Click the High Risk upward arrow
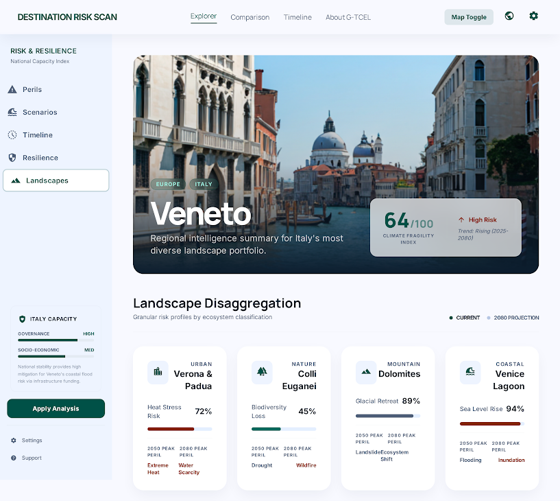The height and width of the screenshot is (501, 560). point(461,220)
